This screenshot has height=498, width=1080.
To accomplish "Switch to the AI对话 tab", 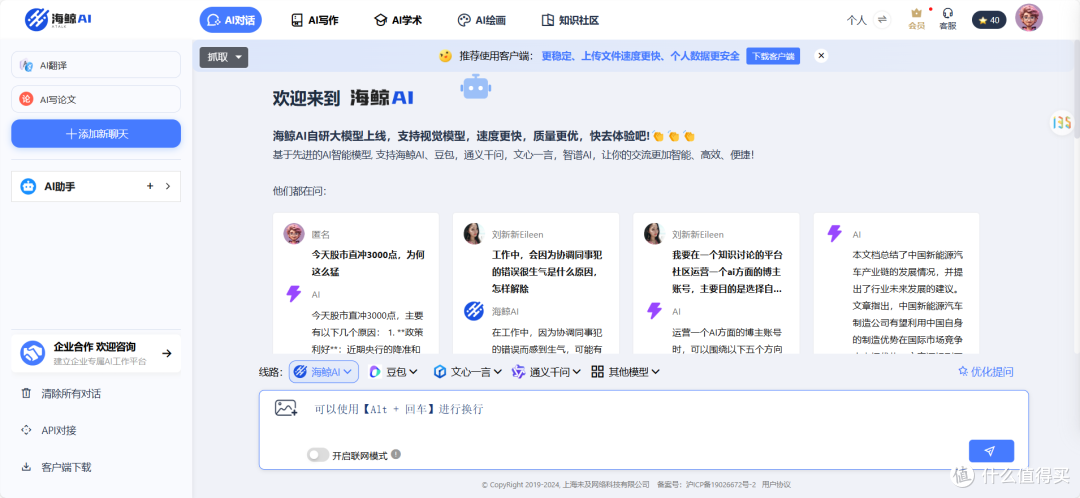I will click(231, 20).
